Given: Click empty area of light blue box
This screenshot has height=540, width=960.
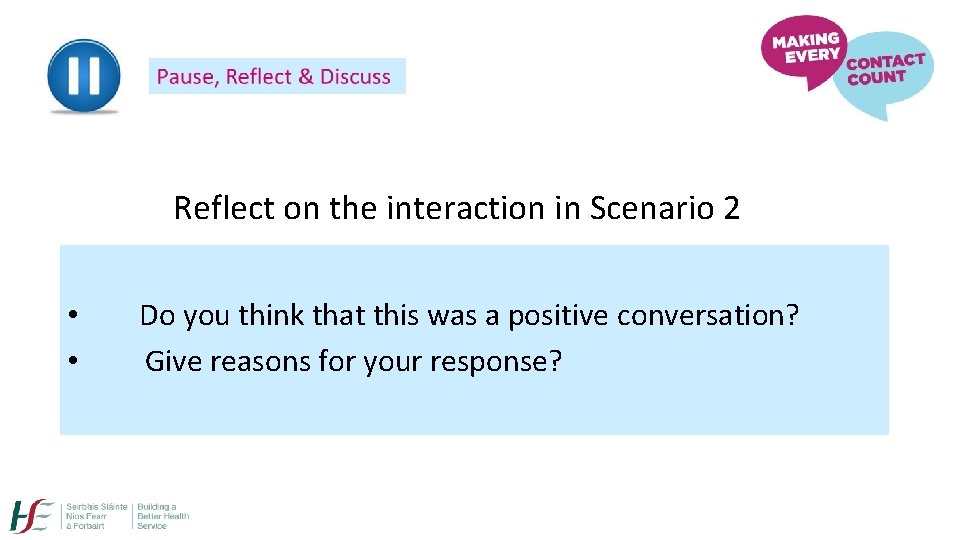Looking at the screenshot, I should click(700, 400).
